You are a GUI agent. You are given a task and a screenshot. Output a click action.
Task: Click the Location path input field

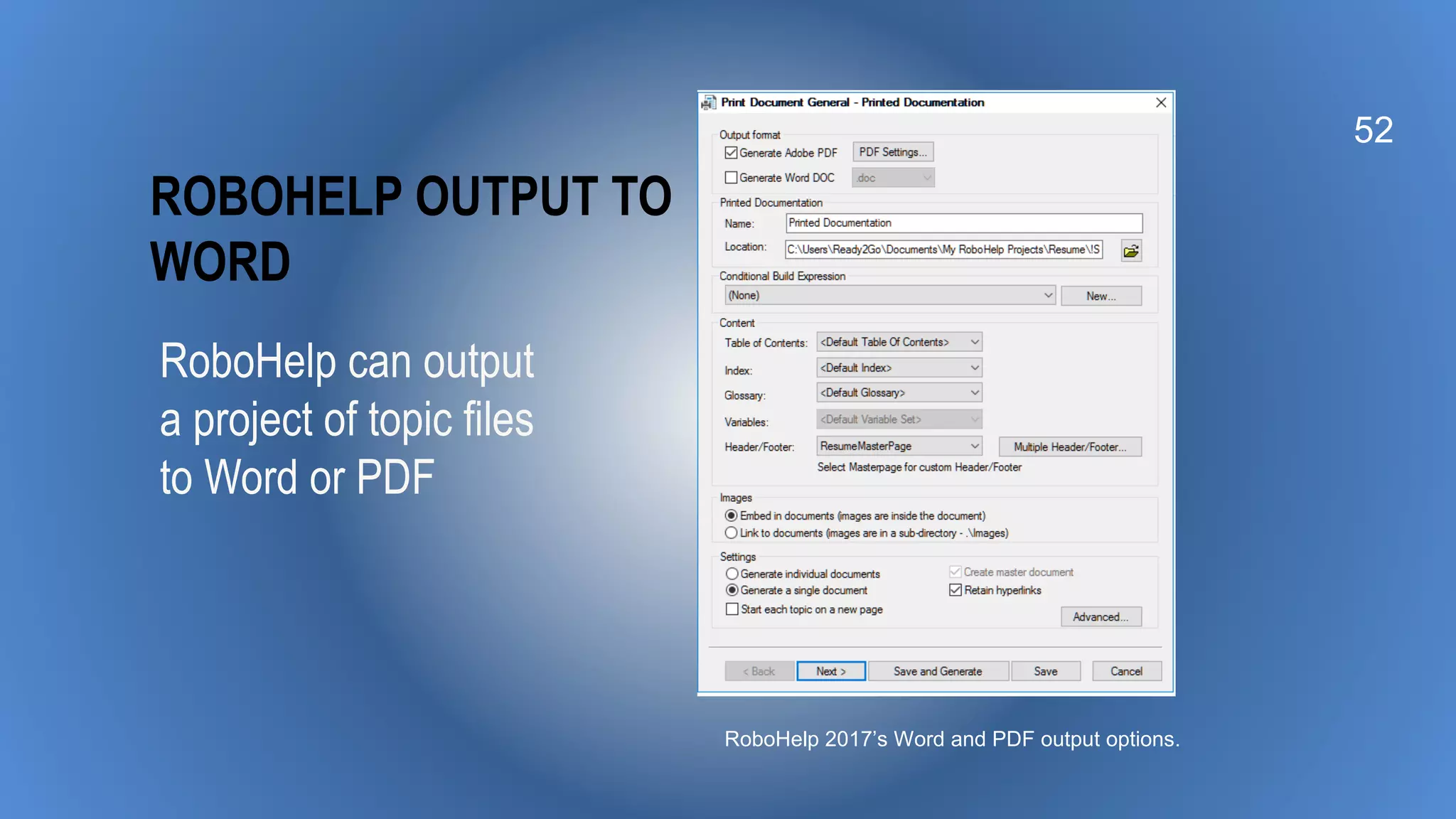pyautogui.click(x=943, y=250)
